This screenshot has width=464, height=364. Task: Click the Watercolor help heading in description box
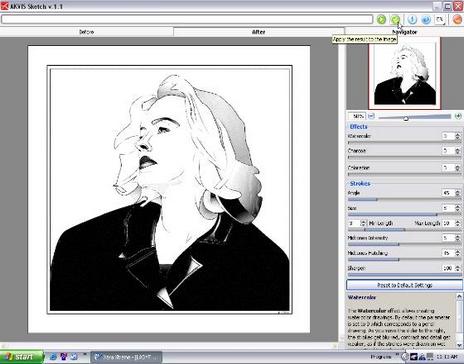(362, 297)
